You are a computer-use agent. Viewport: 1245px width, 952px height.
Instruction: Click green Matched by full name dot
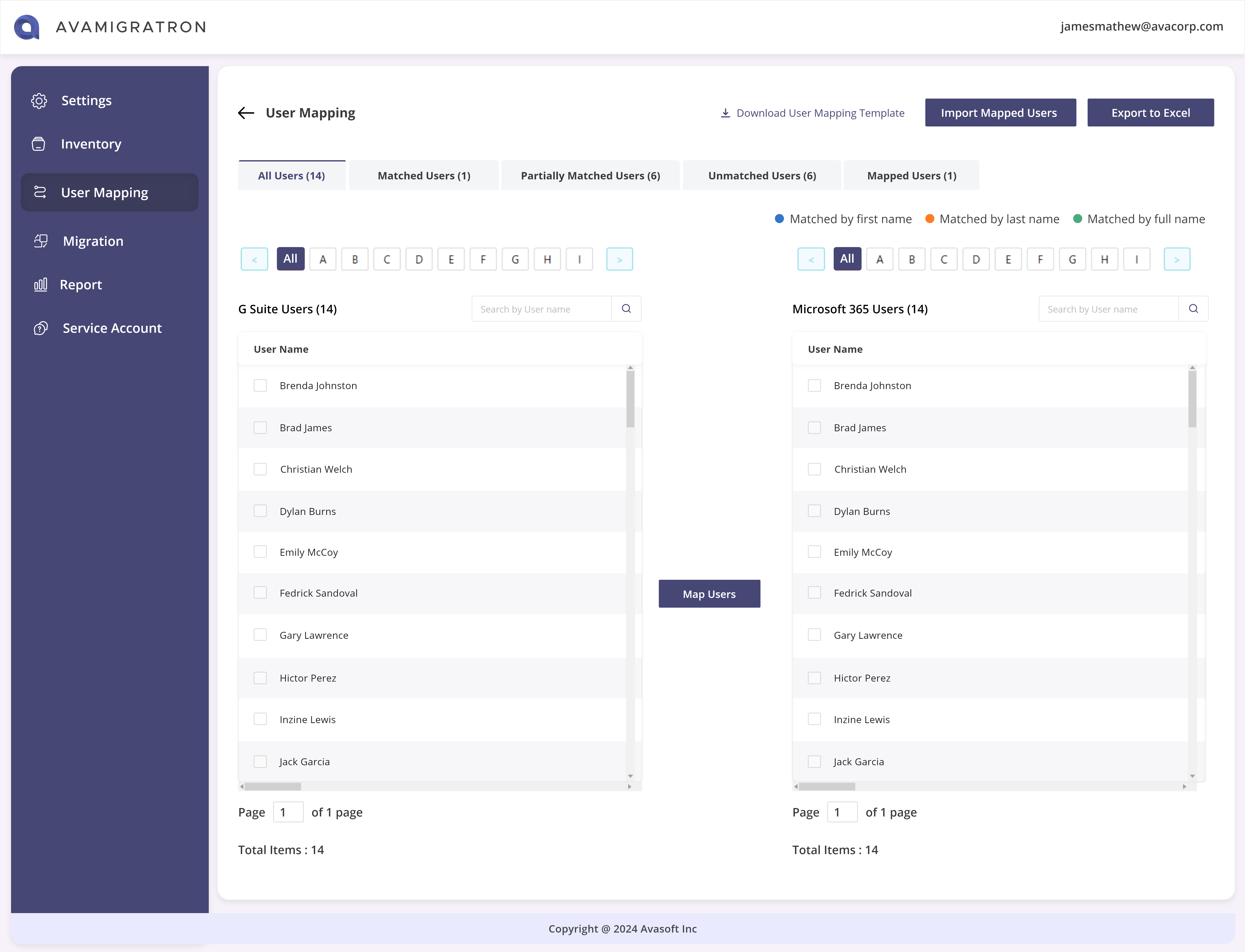[x=1078, y=219]
